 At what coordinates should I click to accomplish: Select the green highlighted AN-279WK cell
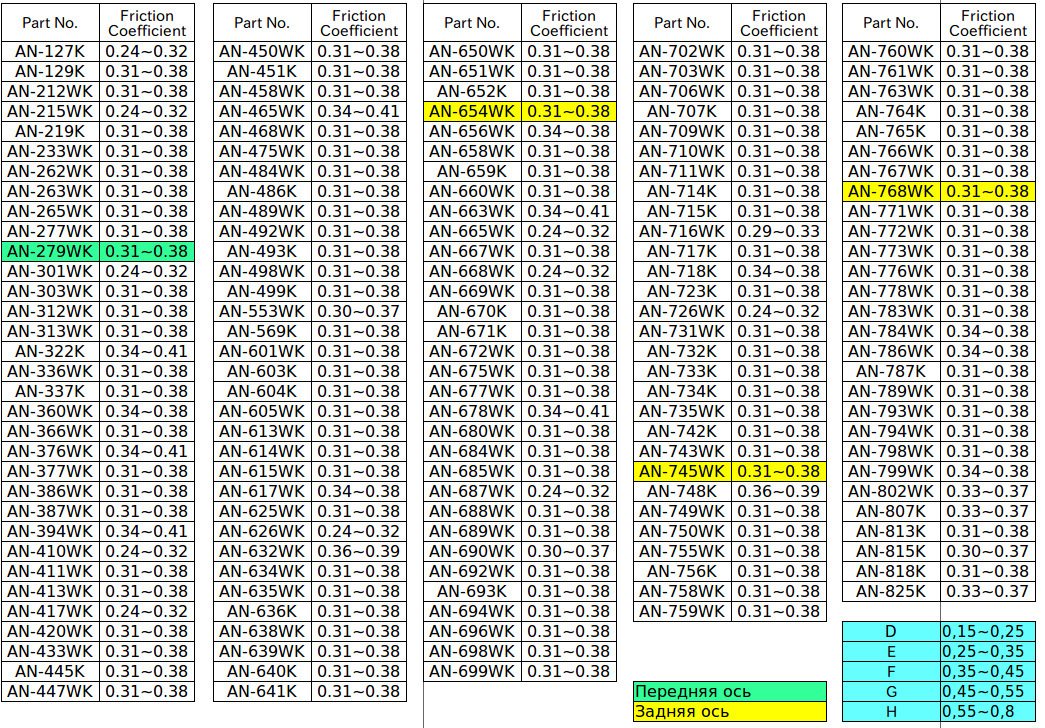point(50,251)
